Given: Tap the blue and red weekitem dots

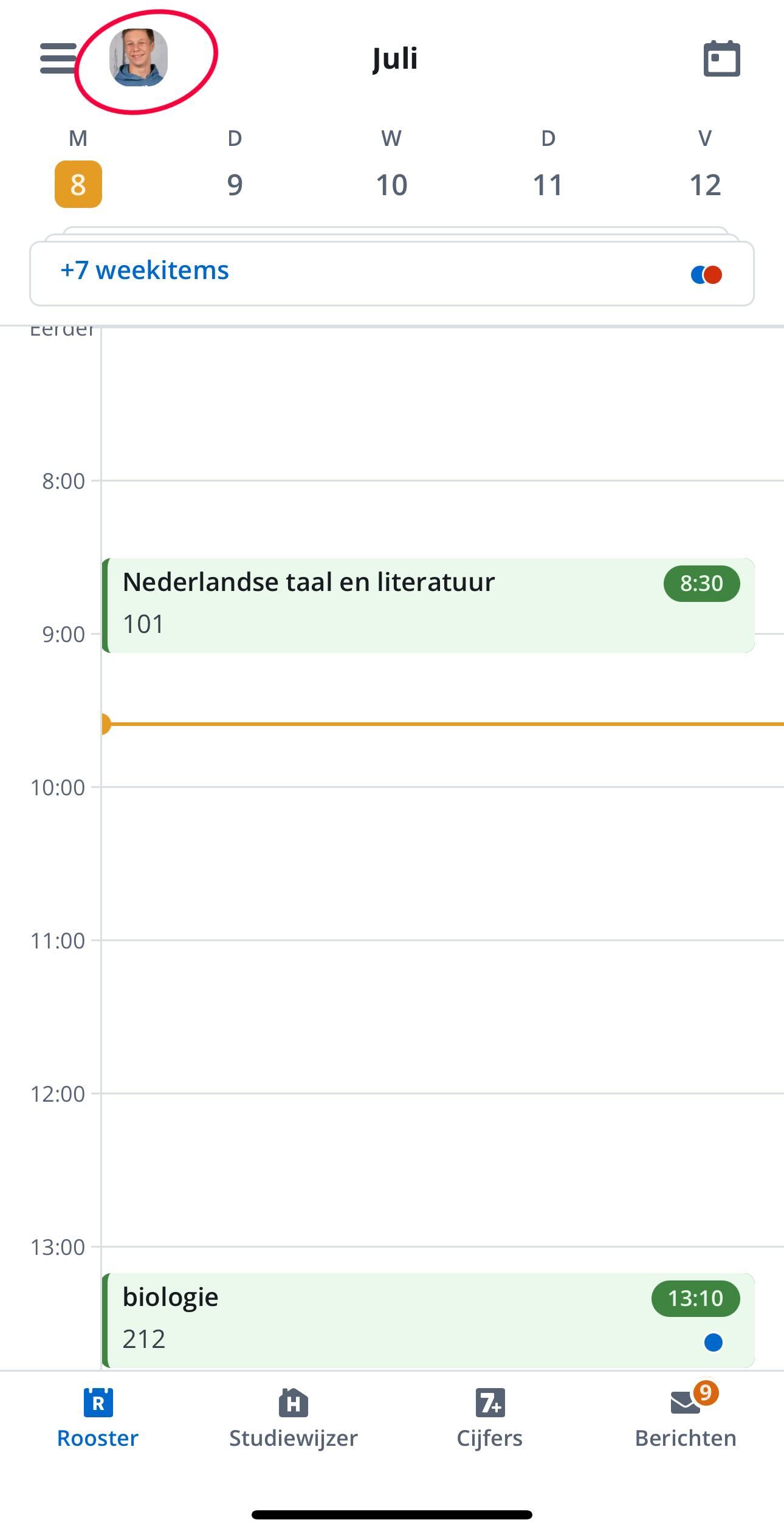Looking at the screenshot, I should coord(706,275).
